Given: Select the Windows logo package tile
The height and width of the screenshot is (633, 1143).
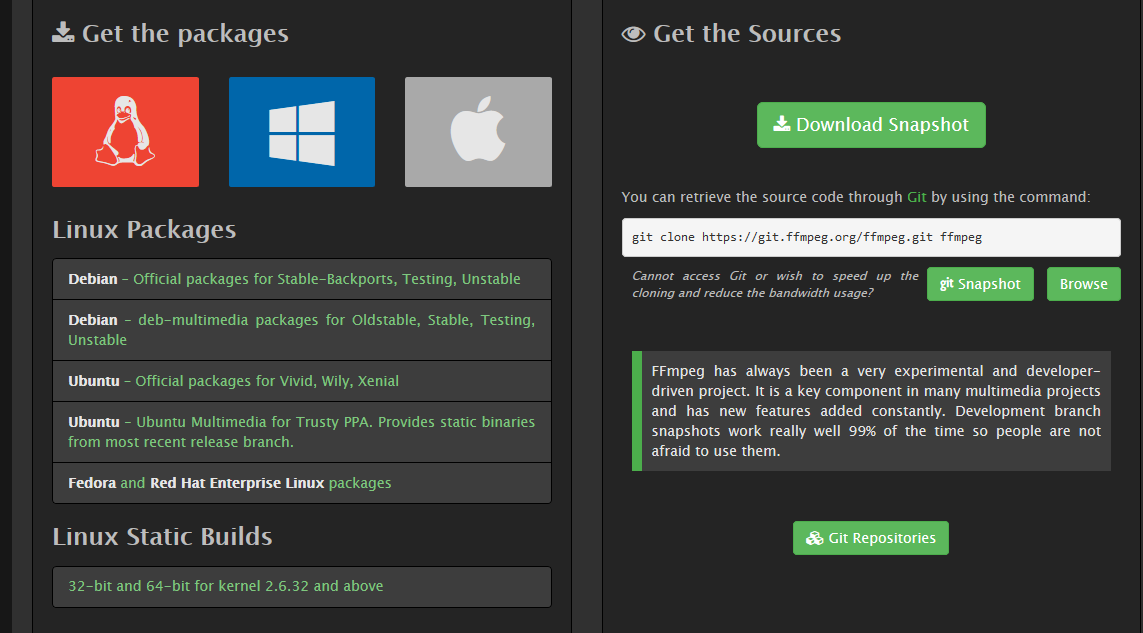Looking at the screenshot, I should coord(302,132).
